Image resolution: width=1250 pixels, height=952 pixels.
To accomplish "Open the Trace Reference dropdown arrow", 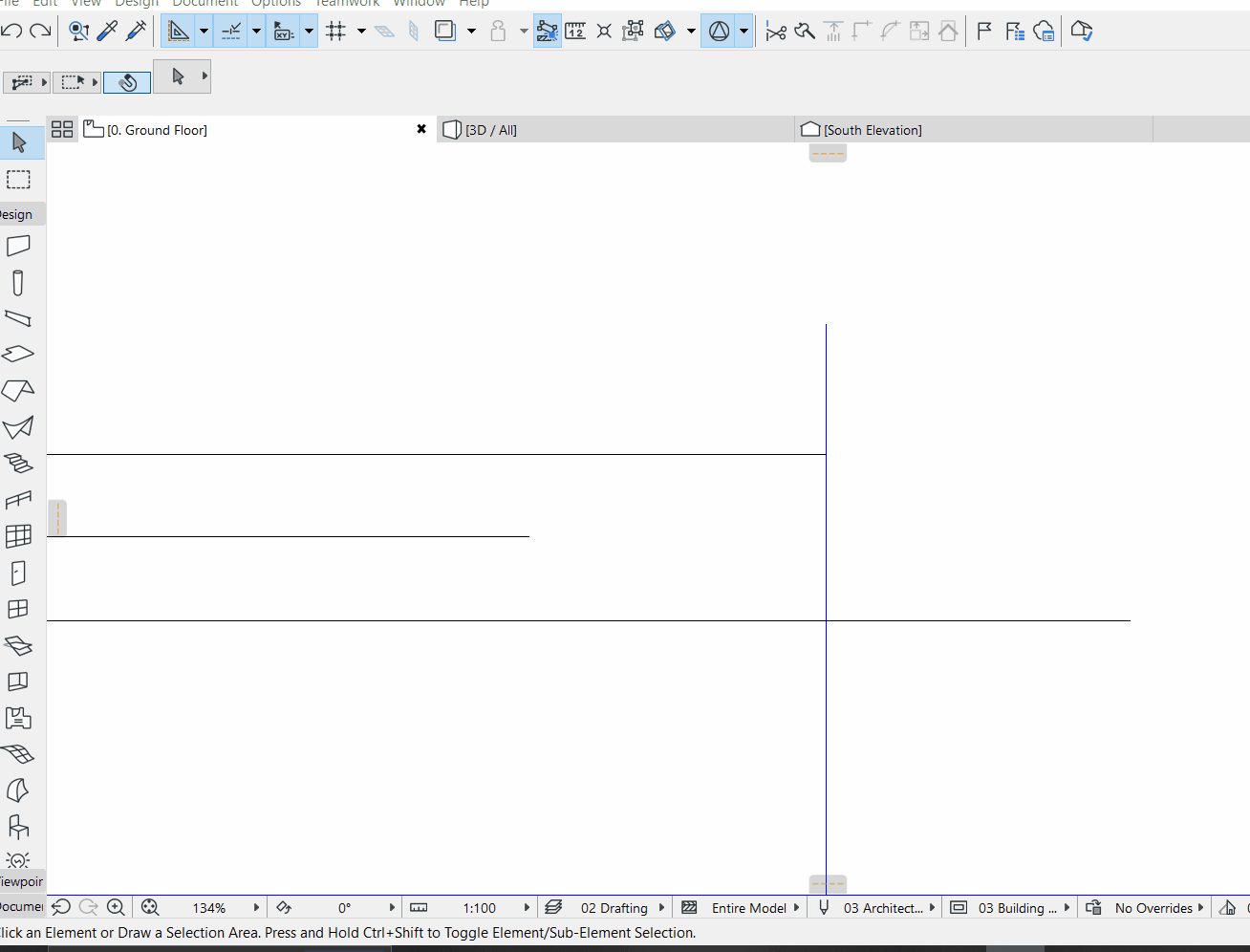I will tap(471, 31).
